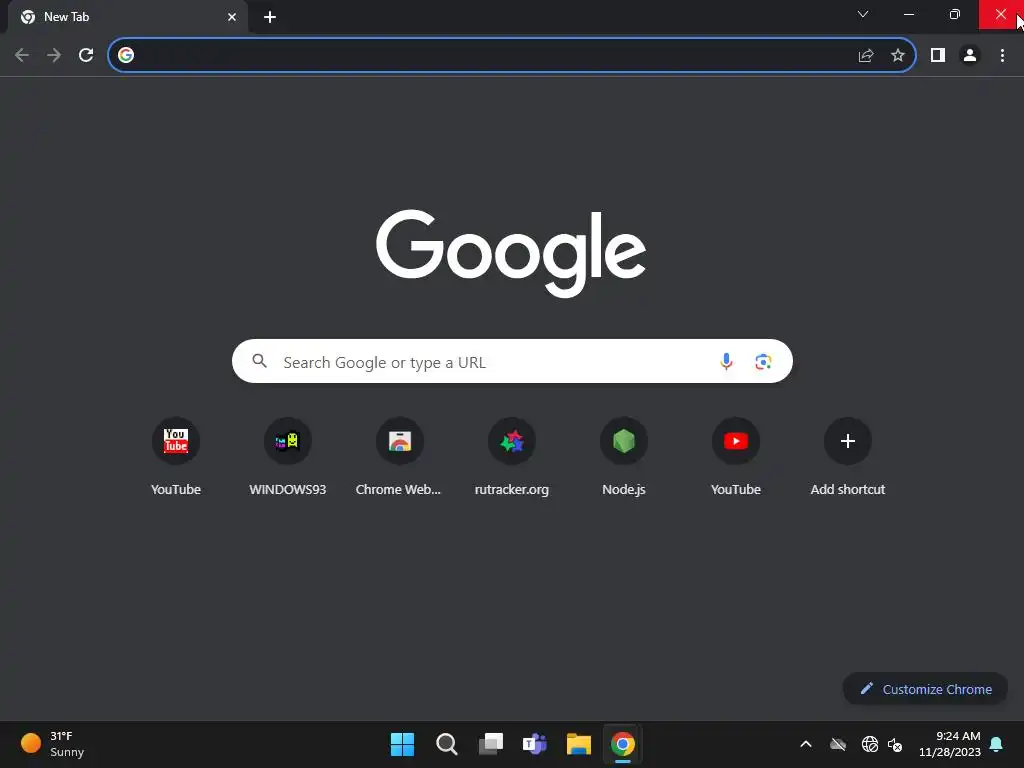The image size is (1024, 768).
Task: Open File Explorer from taskbar
Action: [x=579, y=744]
